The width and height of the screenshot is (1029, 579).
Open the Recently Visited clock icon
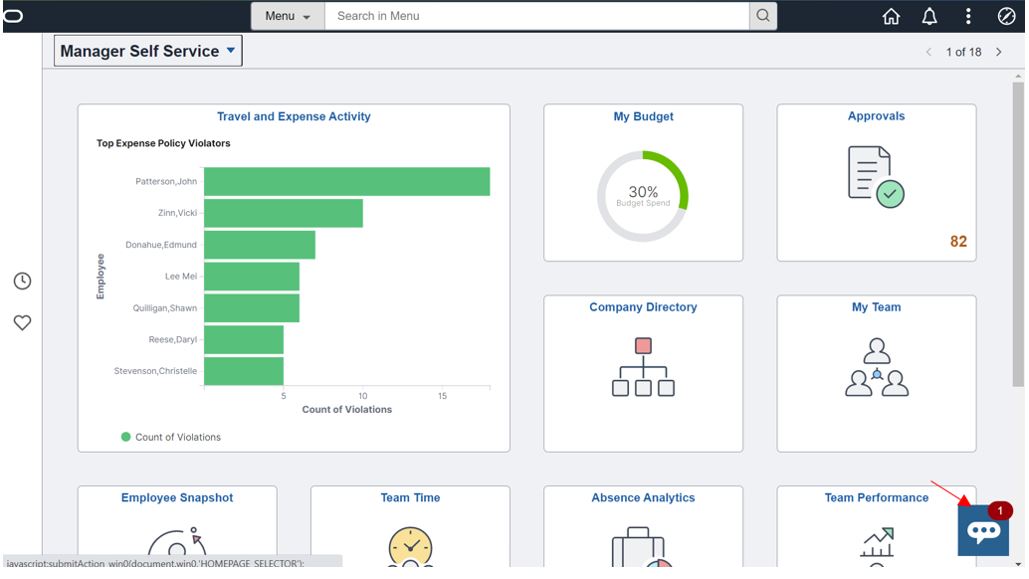click(x=22, y=281)
